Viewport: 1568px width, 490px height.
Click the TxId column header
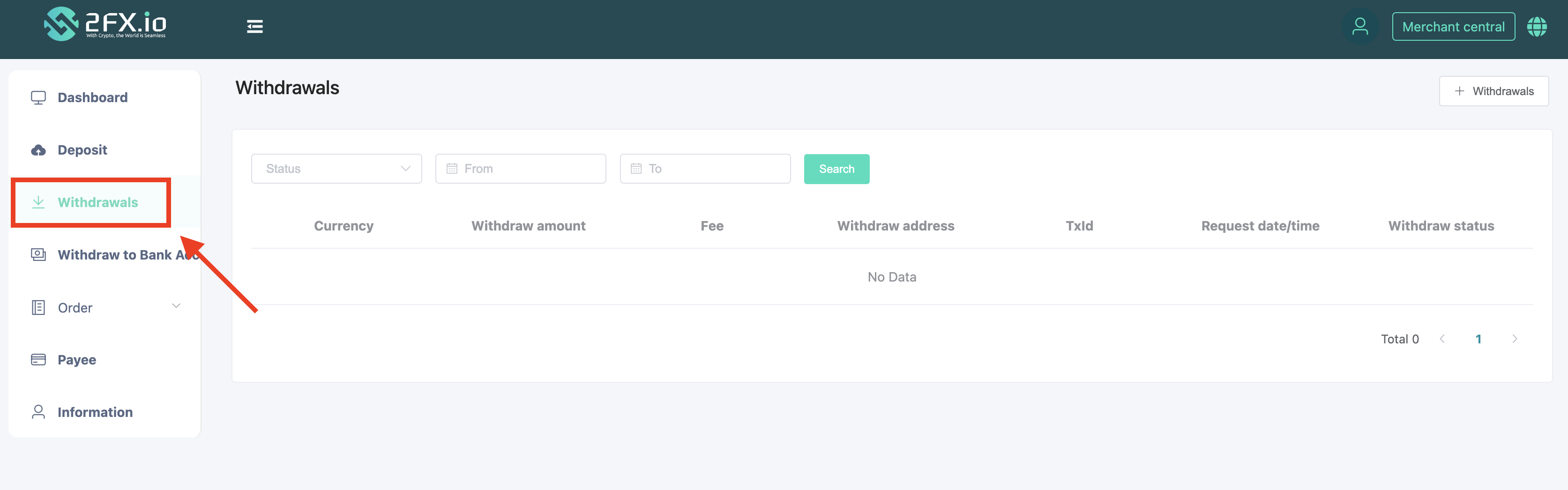[1079, 226]
